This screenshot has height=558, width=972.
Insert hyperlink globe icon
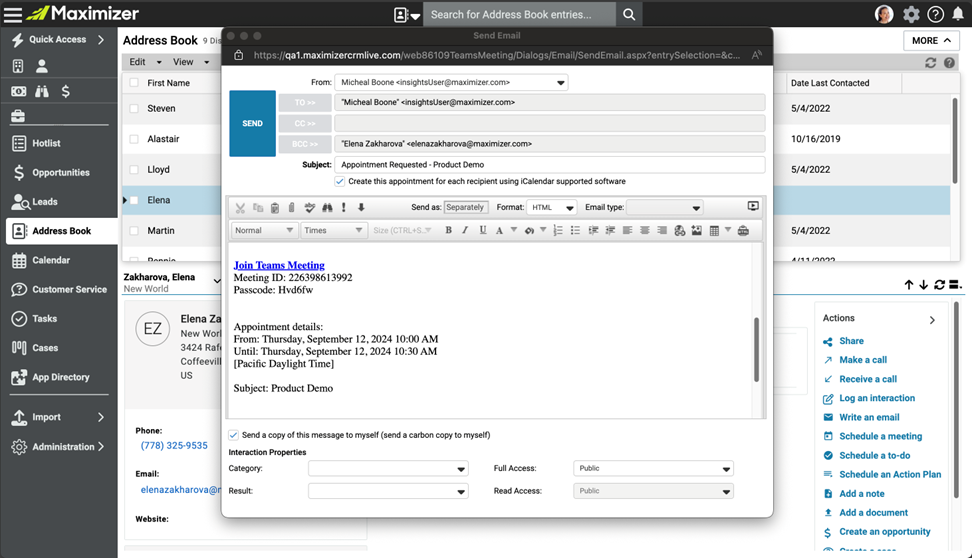[679, 230]
